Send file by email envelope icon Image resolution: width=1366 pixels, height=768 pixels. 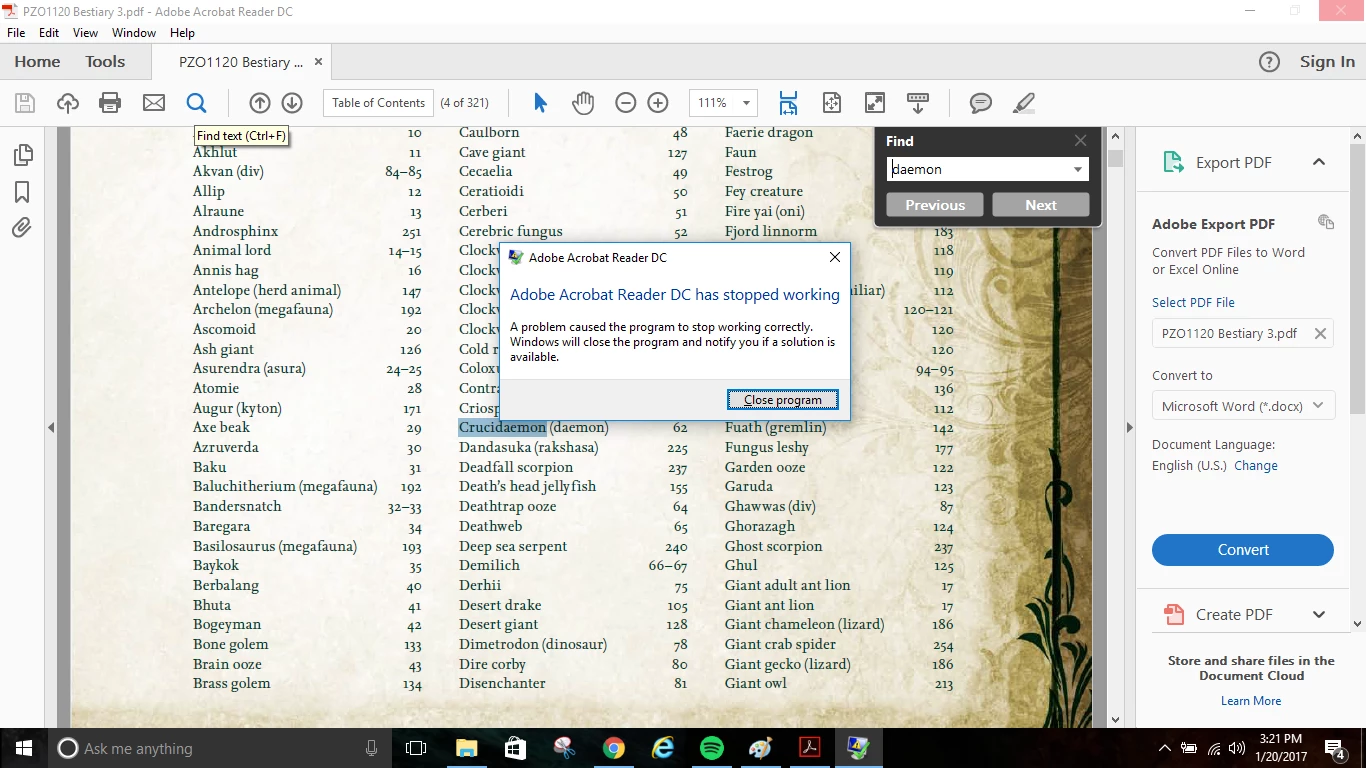[153, 103]
